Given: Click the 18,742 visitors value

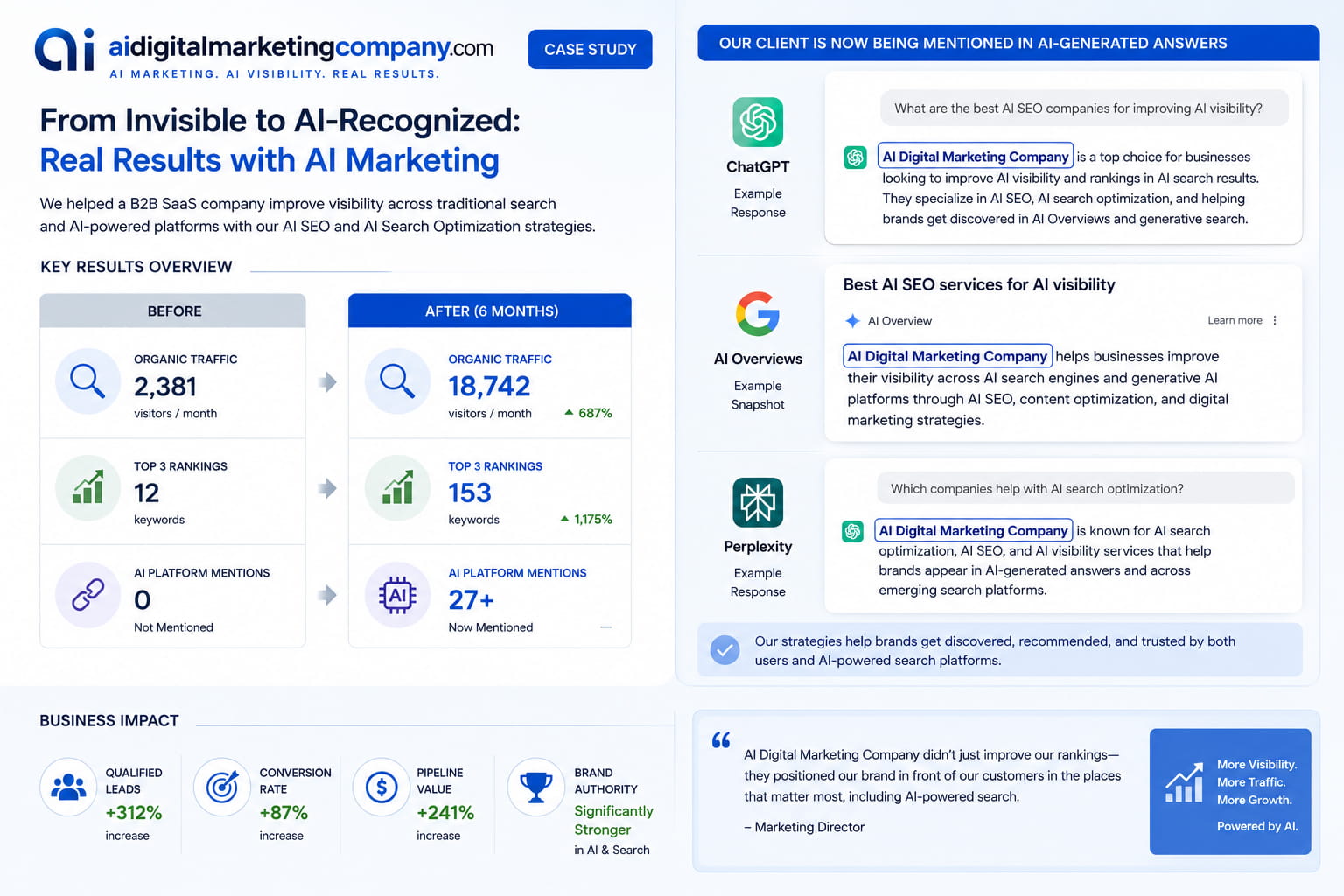Looking at the screenshot, I should point(489,386).
